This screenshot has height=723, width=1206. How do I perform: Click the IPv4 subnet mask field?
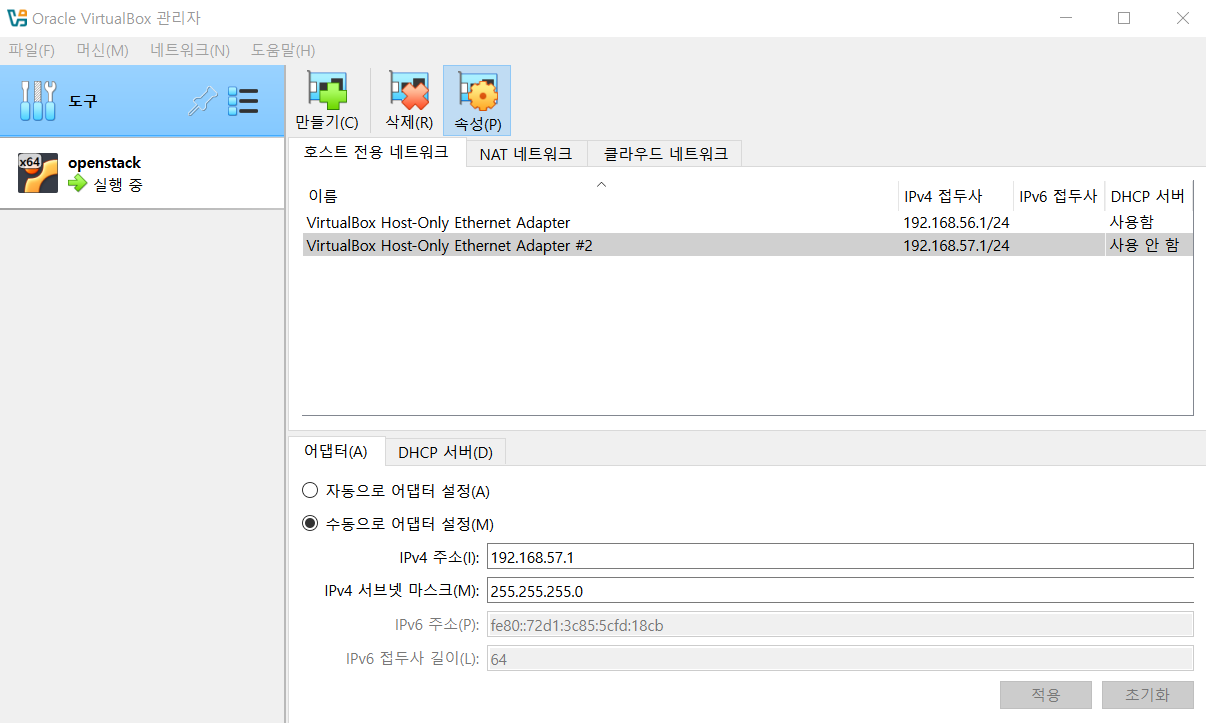[x=840, y=591]
